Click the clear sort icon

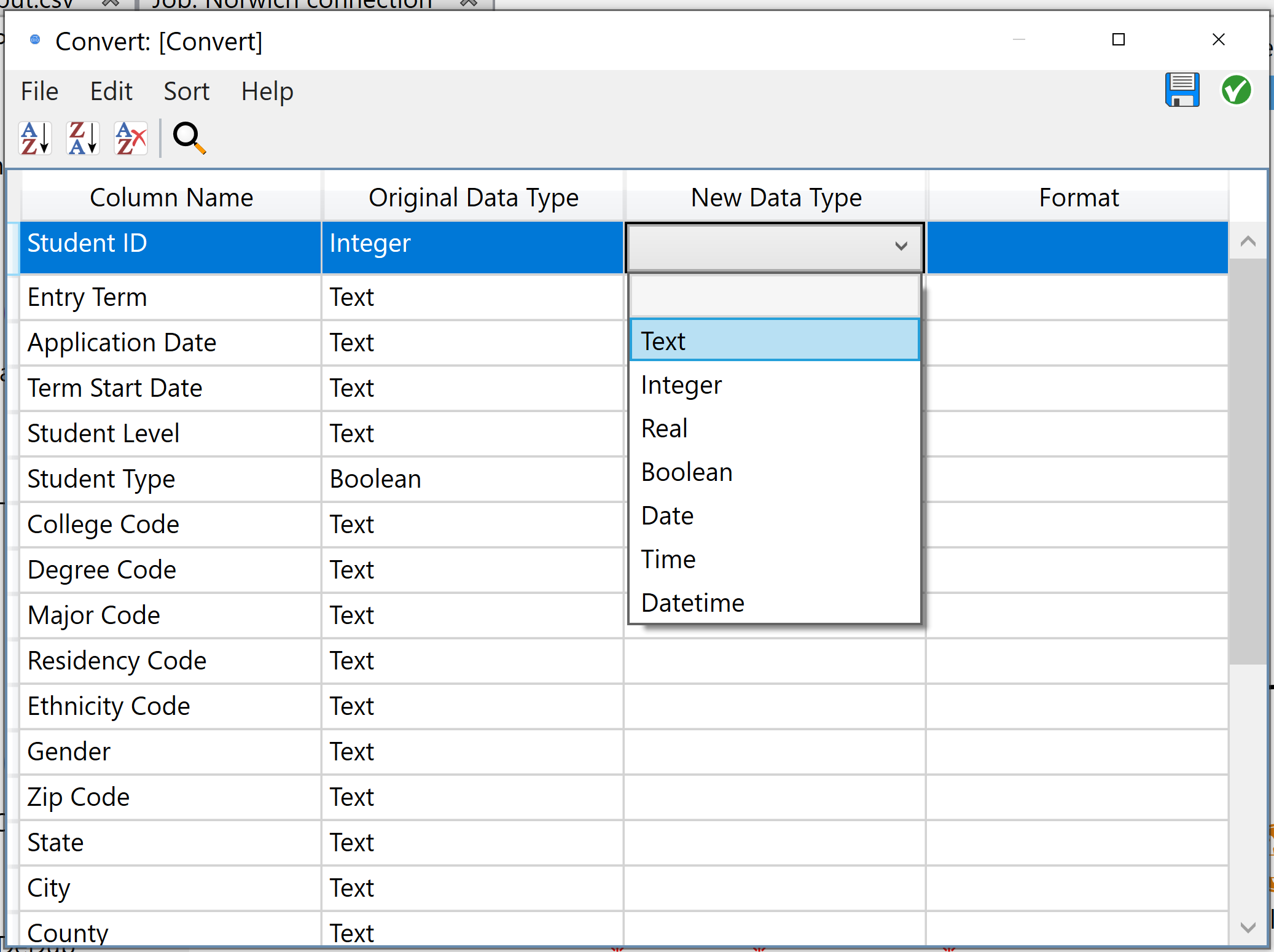tap(131, 138)
